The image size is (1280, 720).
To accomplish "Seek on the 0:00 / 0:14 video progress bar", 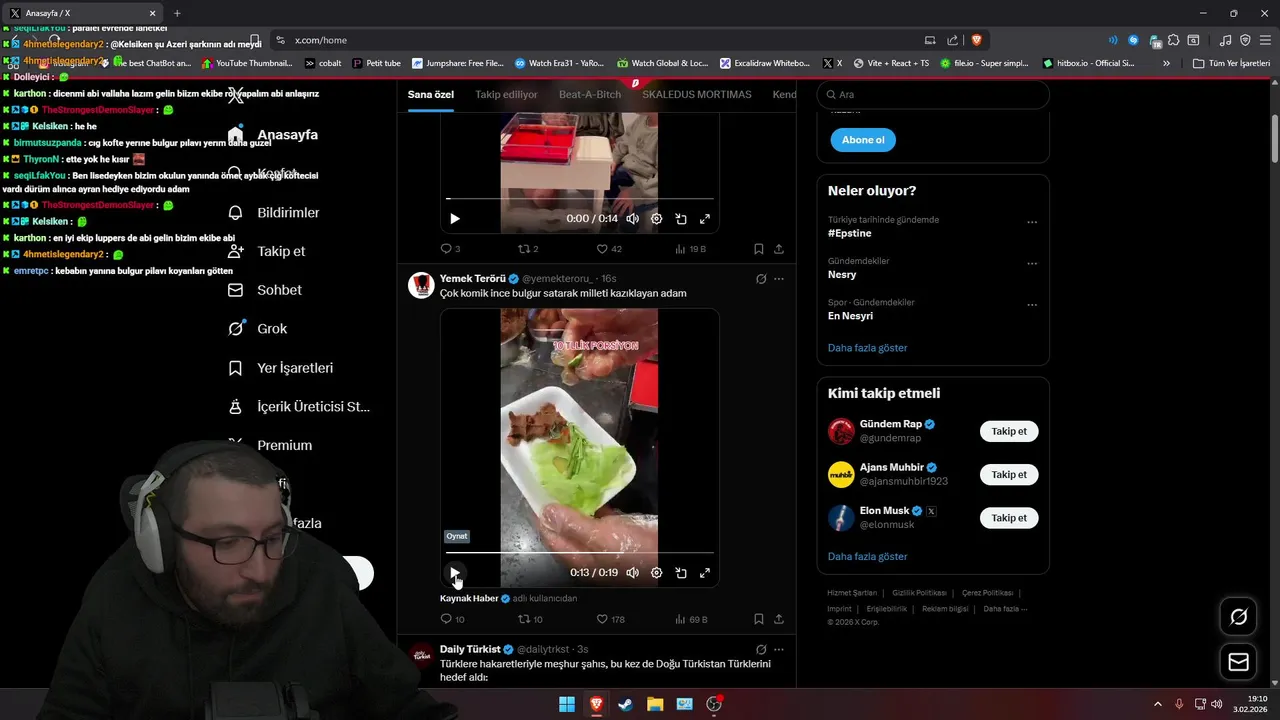I will (x=580, y=198).
